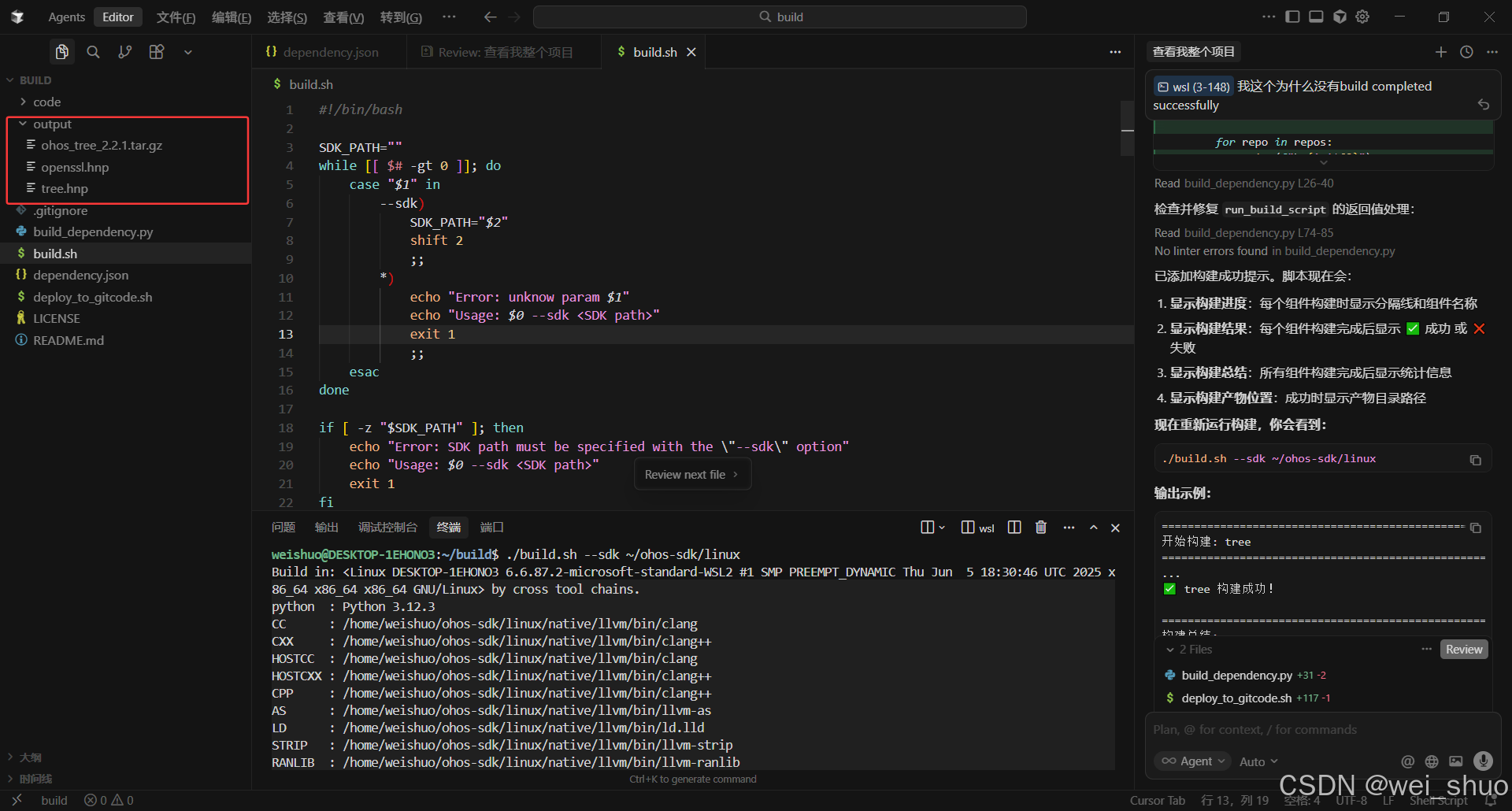
Task: Toggle bottom panel layout icon
Action: (x=1316, y=17)
